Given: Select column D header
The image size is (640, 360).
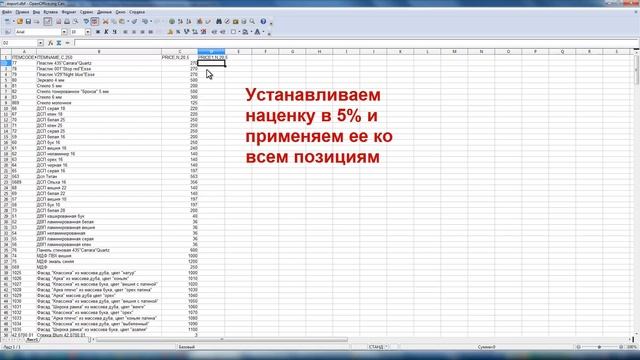Looking at the screenshot, I should point(211,51).
